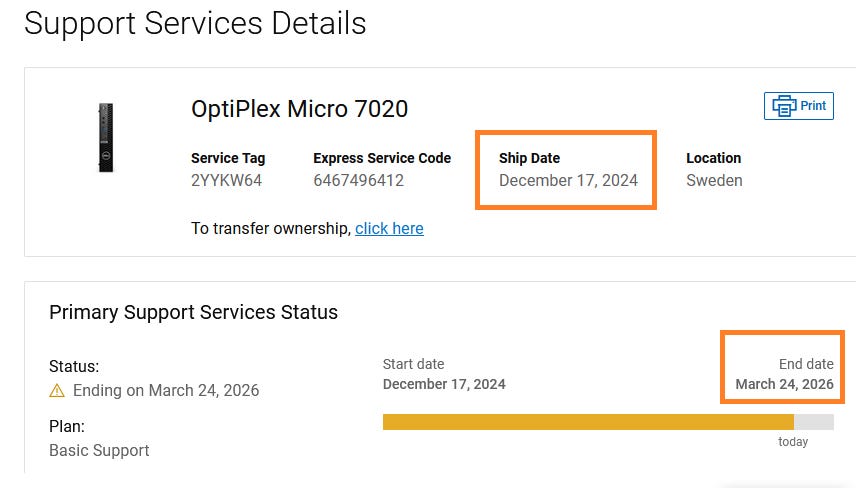
Task: Click the "Ending on March 24, 2026" status text
Action: pyautogui.click(x=166, y=391)
